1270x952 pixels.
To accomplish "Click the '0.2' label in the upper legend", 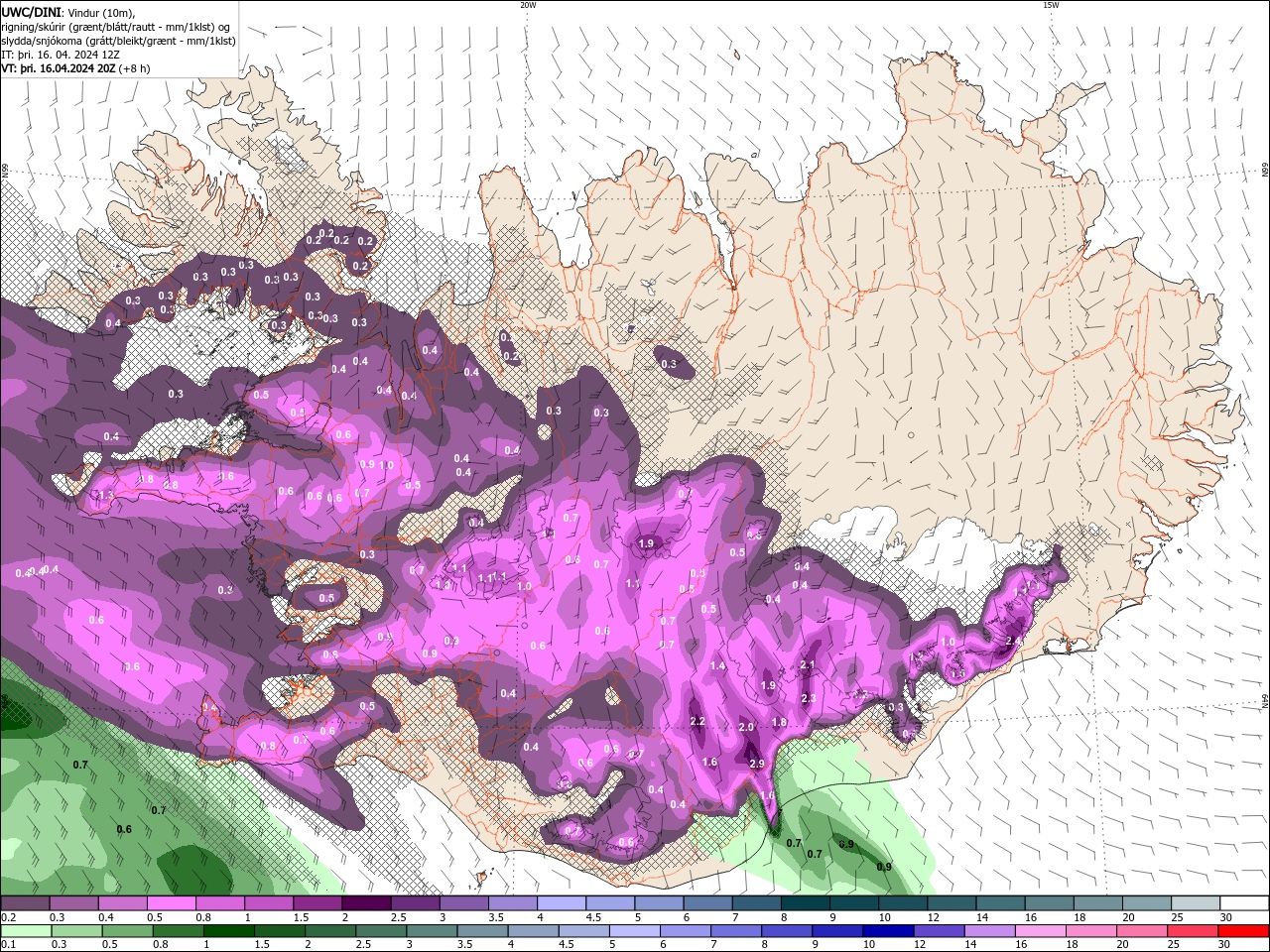I will tap(7, 917).
